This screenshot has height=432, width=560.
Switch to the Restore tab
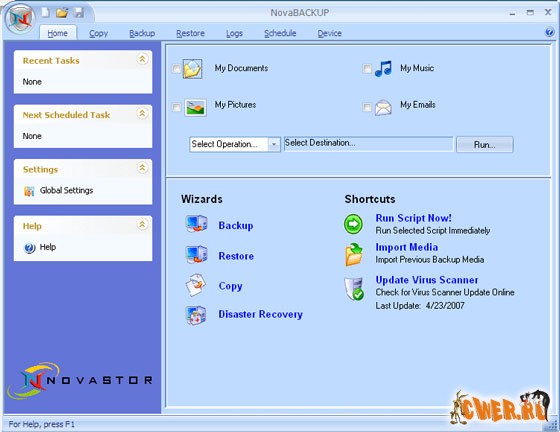190,33
